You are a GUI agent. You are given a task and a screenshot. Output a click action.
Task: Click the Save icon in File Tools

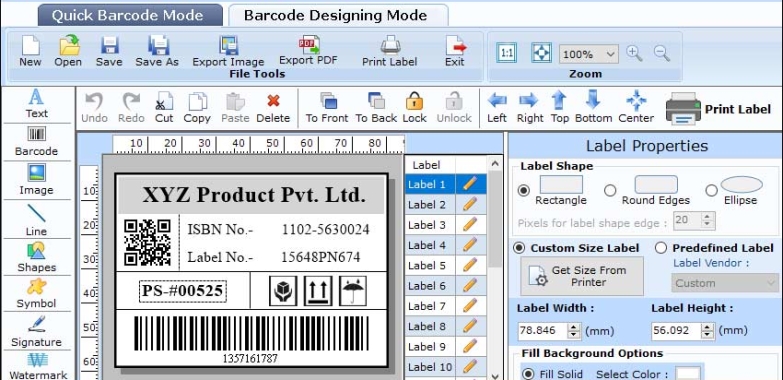pos(109,51)
